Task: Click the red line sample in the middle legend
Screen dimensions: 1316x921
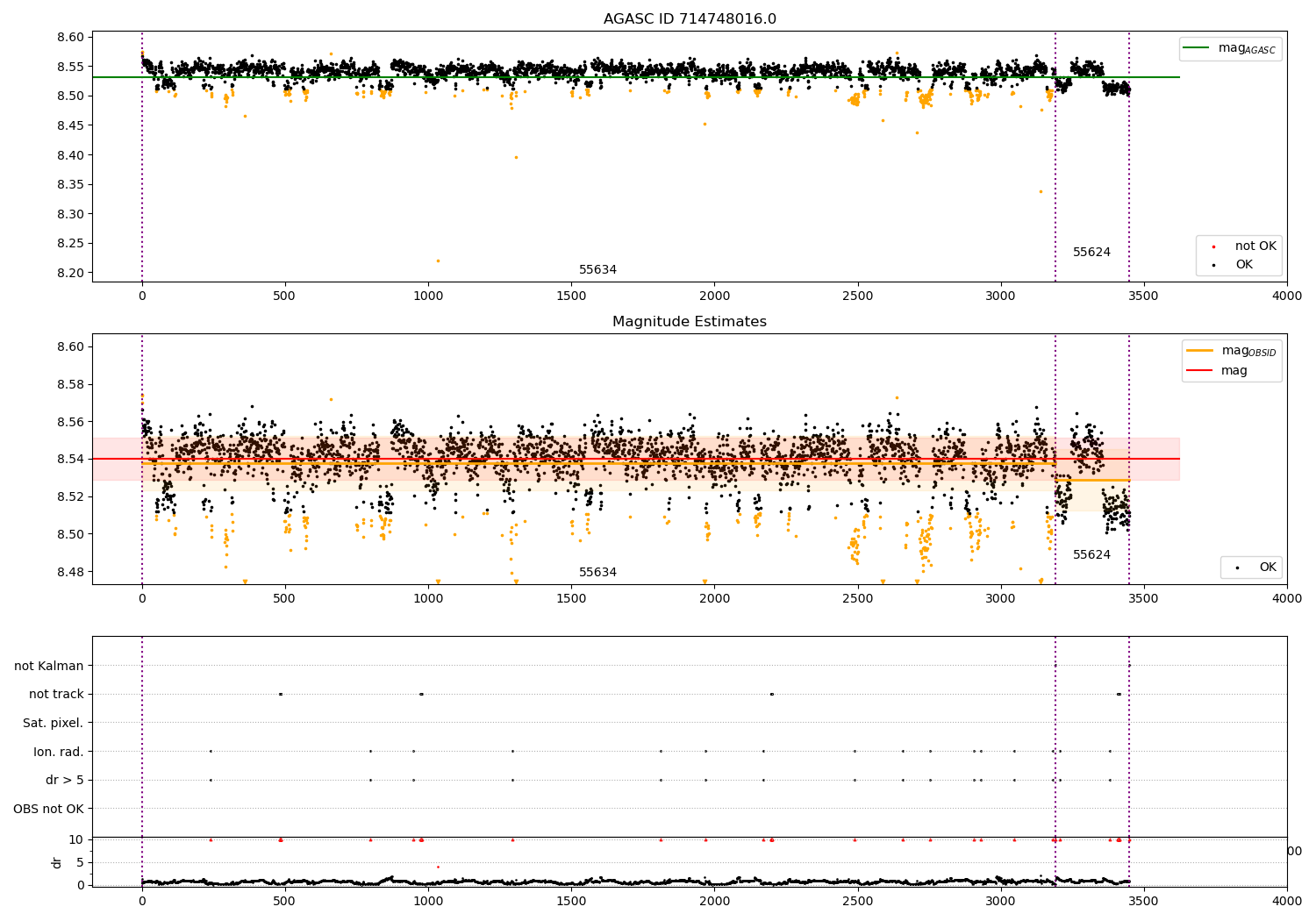Action: tap(1200, 370)
